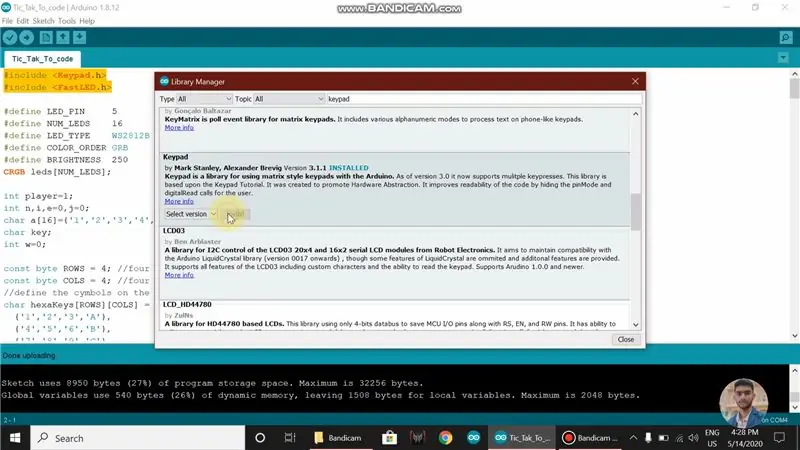Click the #include <FastLED.h> line

tap(58, 87)
